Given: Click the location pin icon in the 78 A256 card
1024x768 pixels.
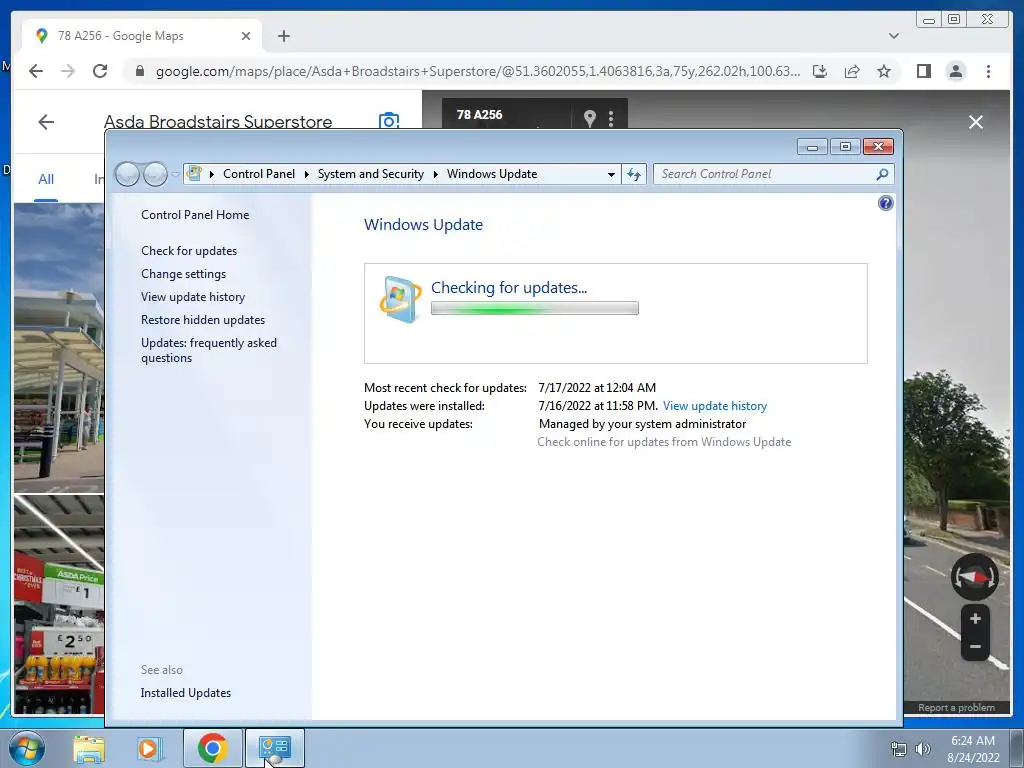Looking at the screenshot, I should [x=590, y=118].
